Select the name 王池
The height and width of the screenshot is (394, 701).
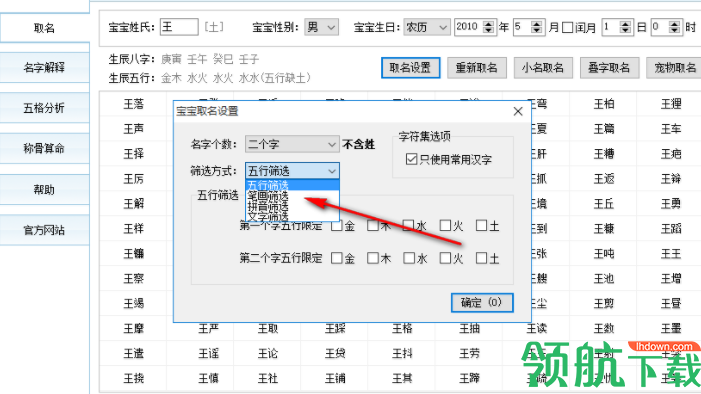604,279
